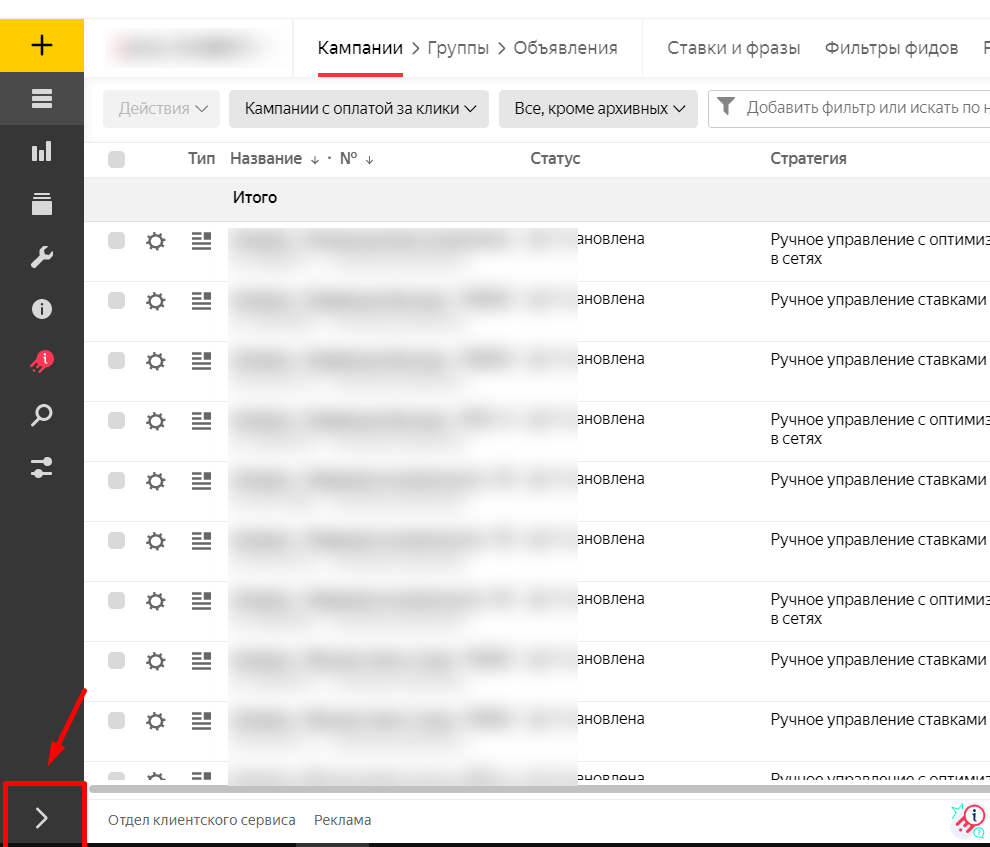The height and width of the screenshot is (847, 990).
Task: Expand the sidebar with bottom chevron
Action: coord(41,818)
